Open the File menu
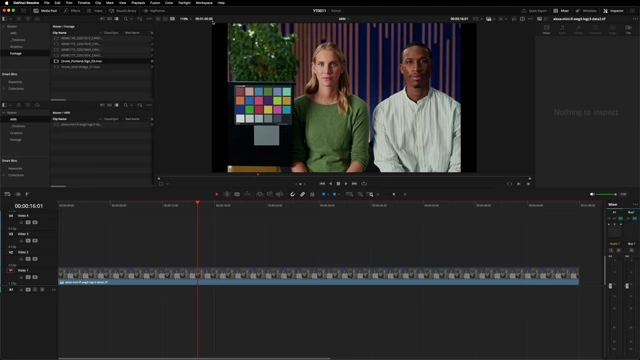 click(47, 3)
